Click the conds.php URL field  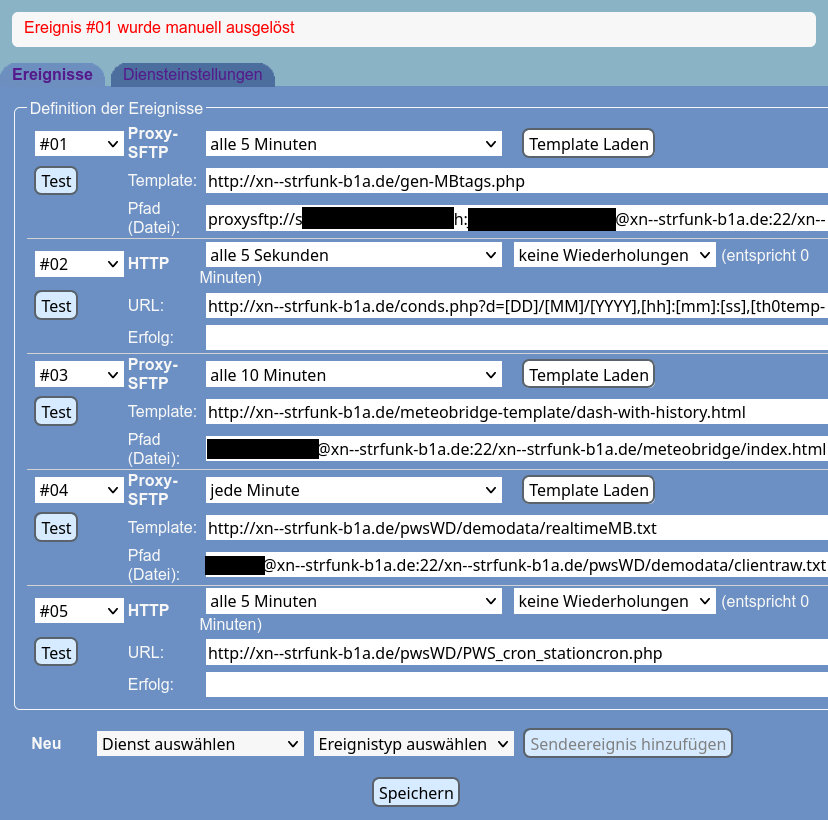tap(516, 306)
